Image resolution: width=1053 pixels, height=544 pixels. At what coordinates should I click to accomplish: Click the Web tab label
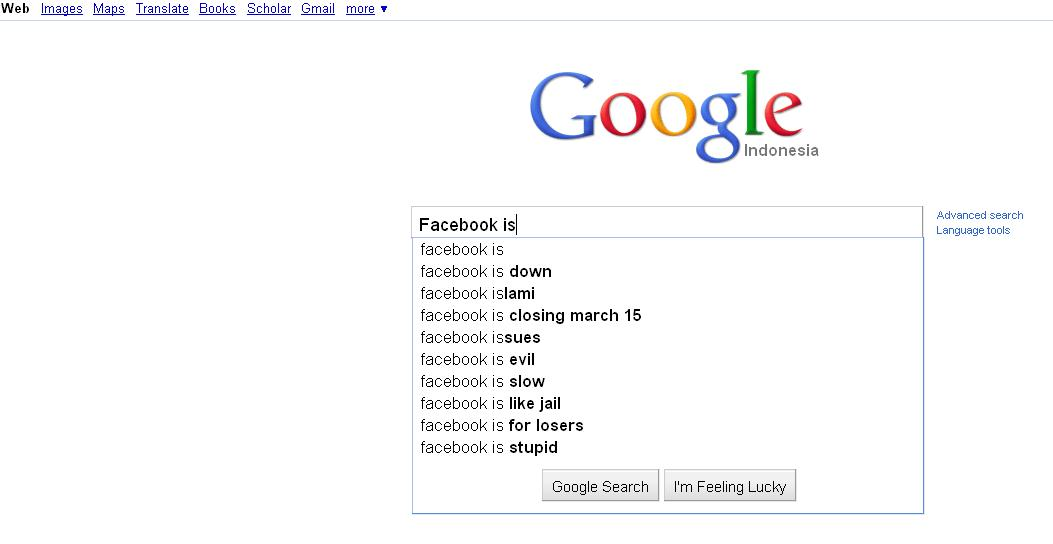[15, 9]
